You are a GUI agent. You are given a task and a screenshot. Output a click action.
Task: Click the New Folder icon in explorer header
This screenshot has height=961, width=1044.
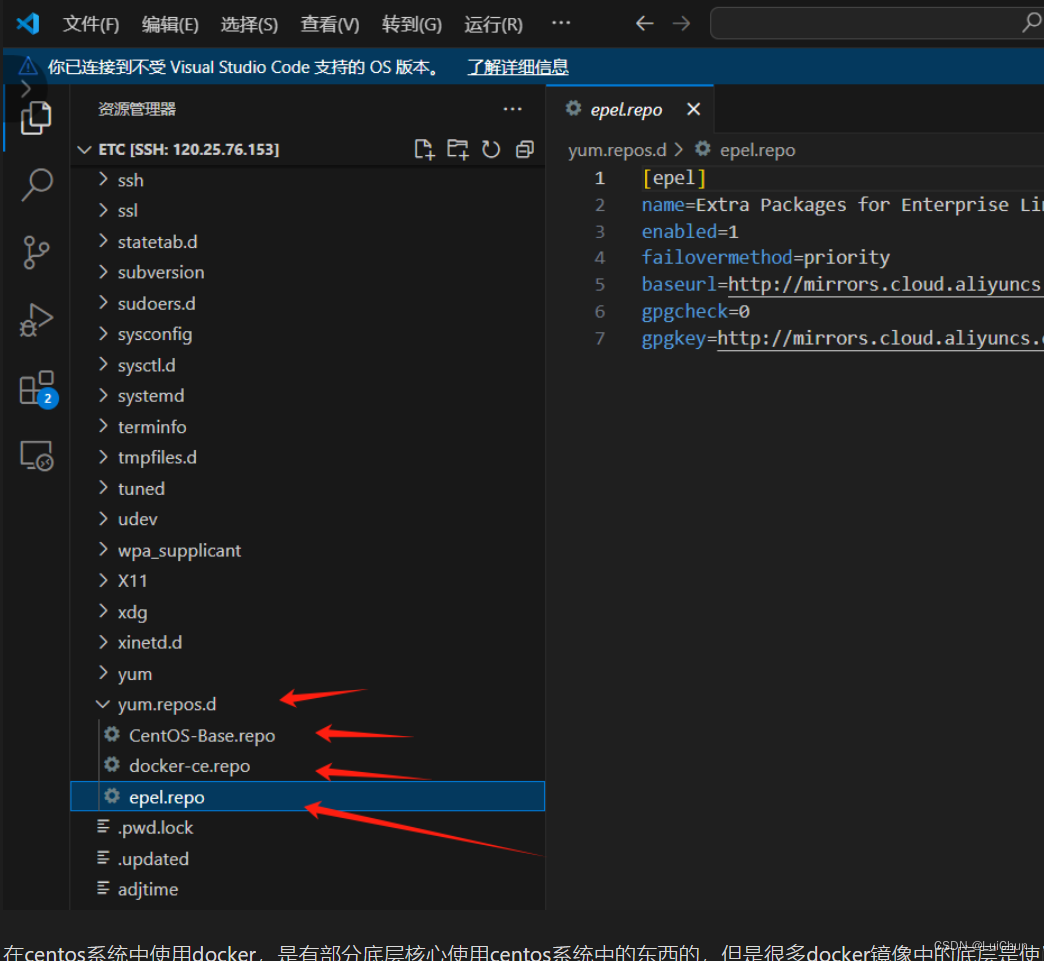tap(457, 149)
